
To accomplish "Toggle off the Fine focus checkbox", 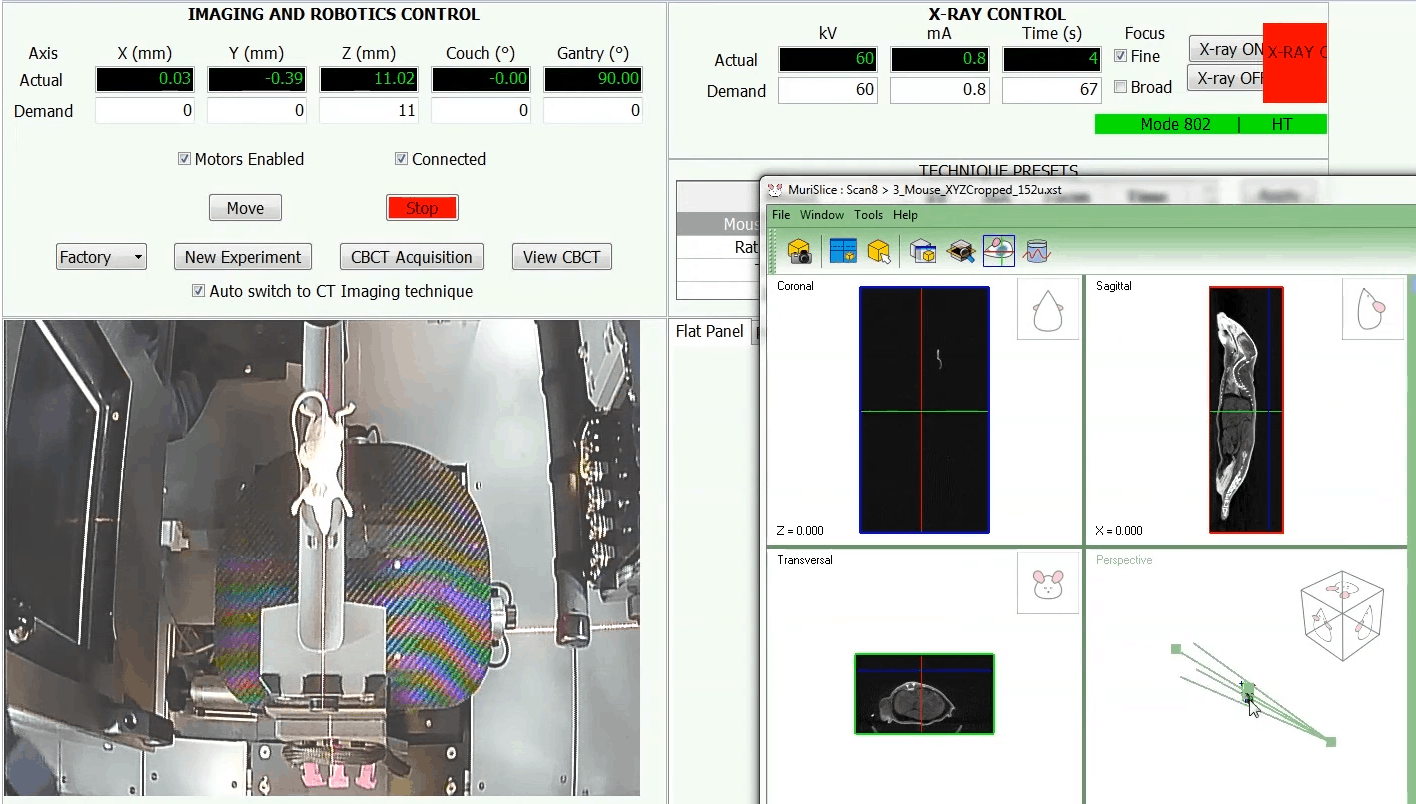I will [1121, 56].
